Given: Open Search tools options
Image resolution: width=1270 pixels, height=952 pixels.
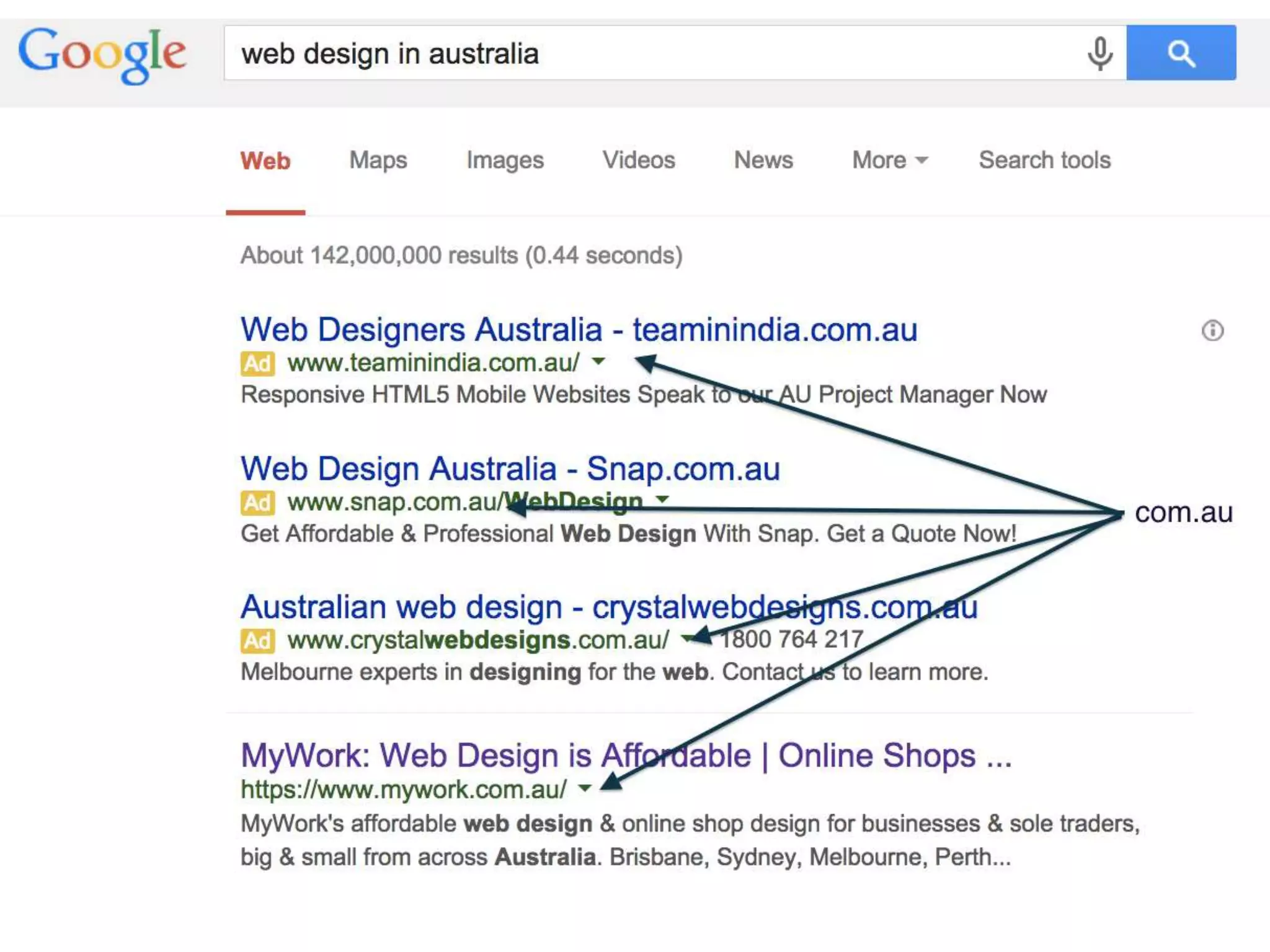Looking at the screenshot, I should (1044, 160).
